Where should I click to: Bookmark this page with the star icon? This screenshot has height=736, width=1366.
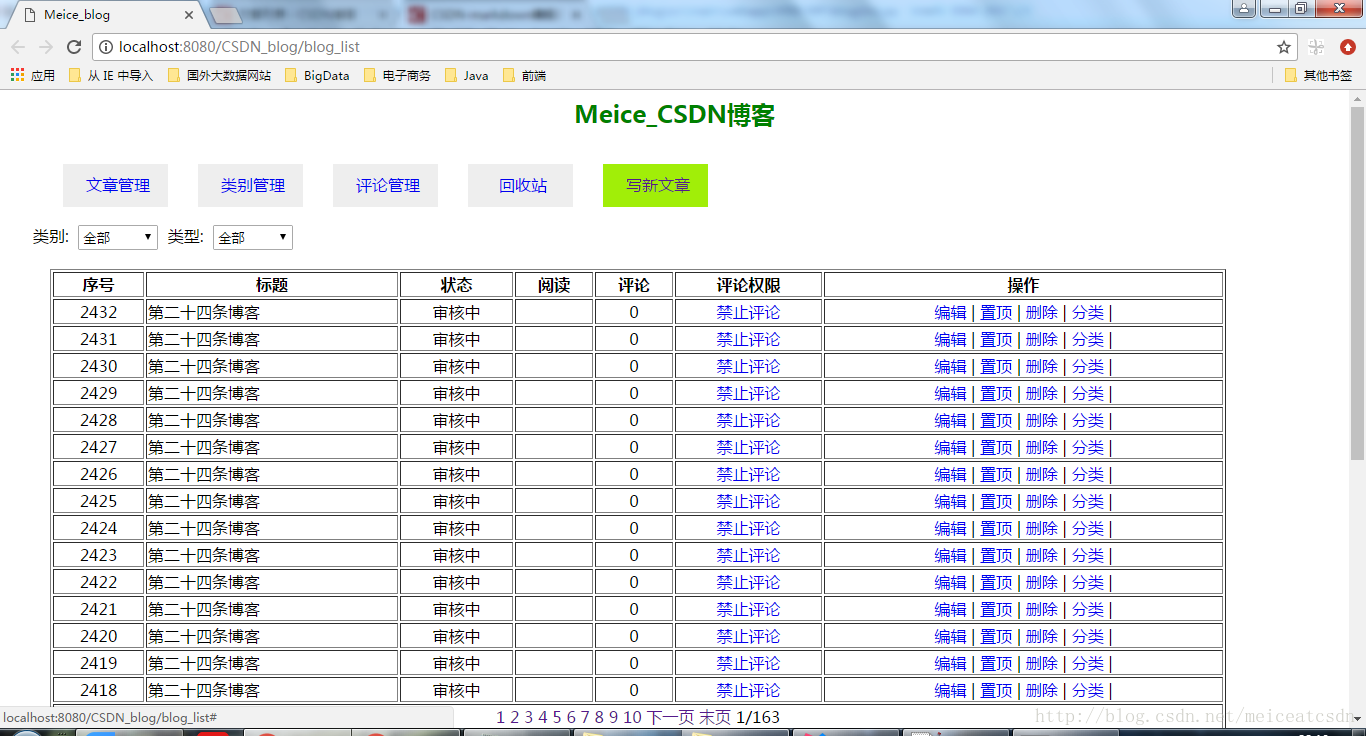pos(1284,47)
